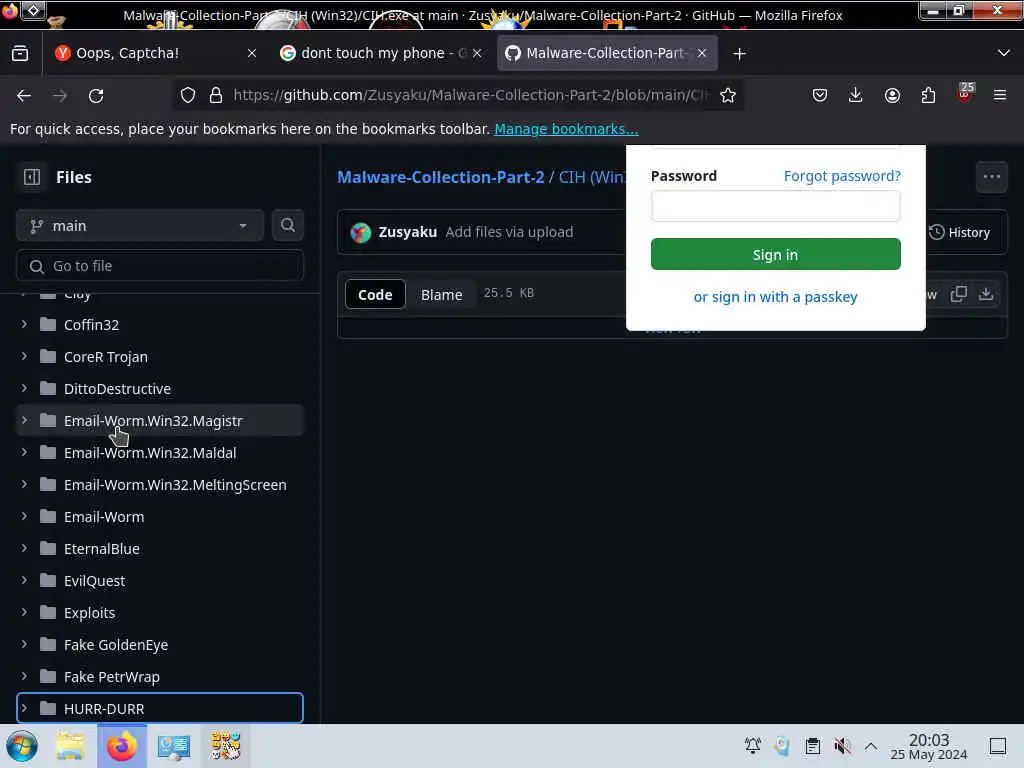
Task: Close the Malware-Collection-Part tab
Action: click(x=702, y=54)
